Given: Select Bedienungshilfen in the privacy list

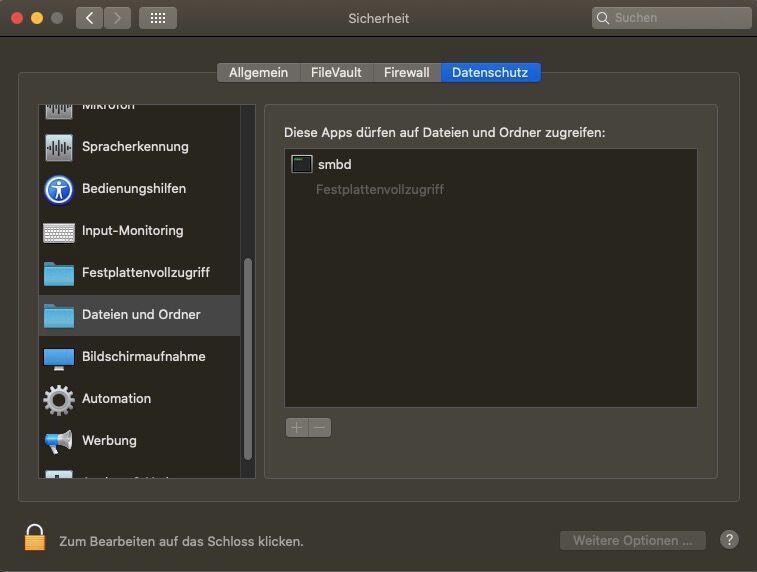Looking at the screenshot, I should (x=140, y=189).
